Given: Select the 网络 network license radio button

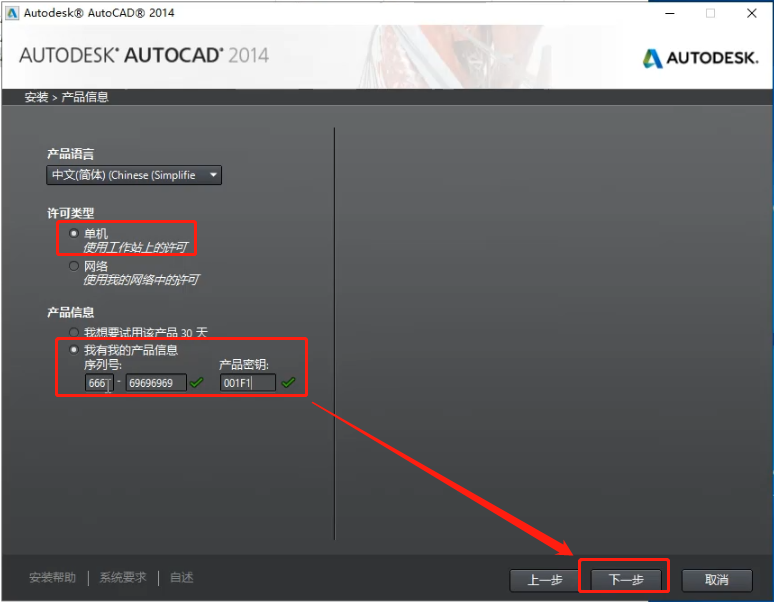Looking at the screenshot, I should [74, 266].
